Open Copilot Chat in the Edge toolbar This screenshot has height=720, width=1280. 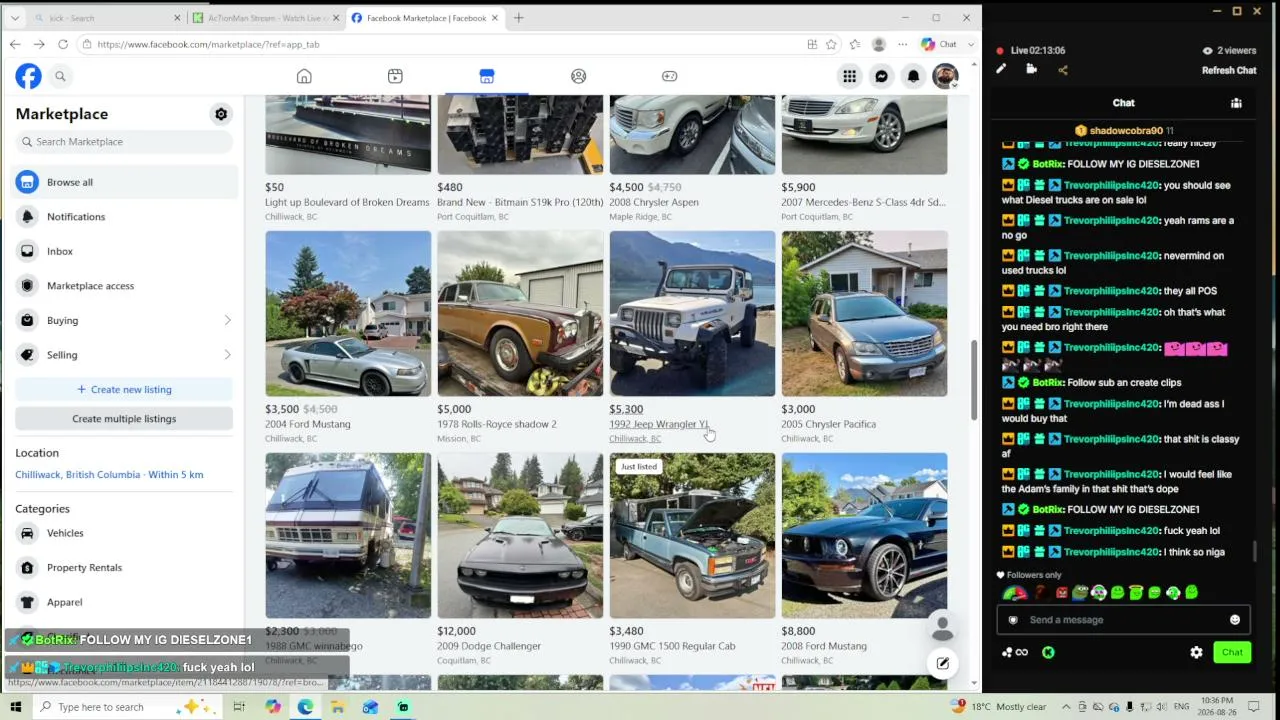point(939,44)
